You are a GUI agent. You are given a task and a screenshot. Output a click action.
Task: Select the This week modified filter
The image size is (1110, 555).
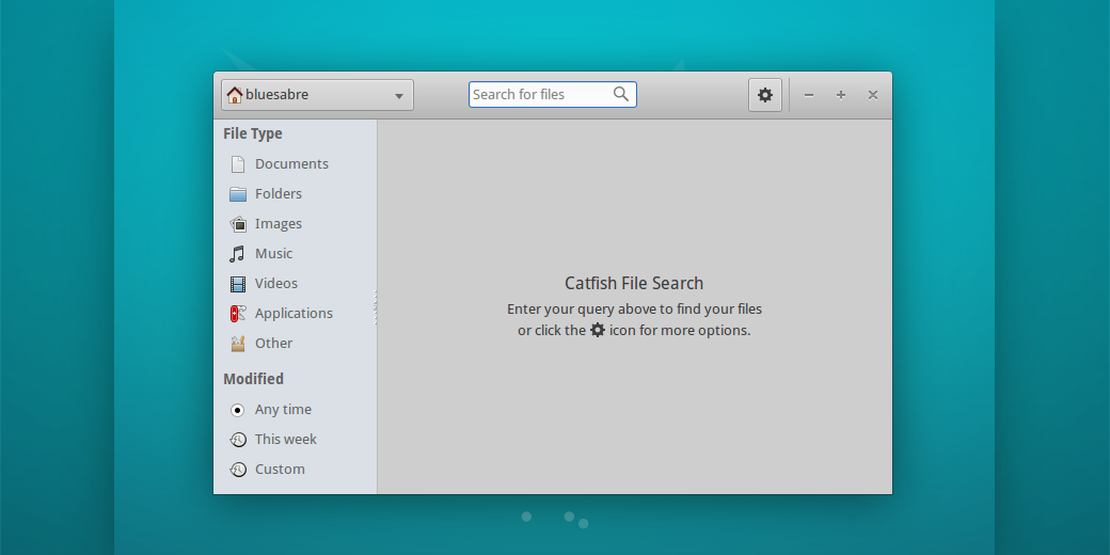point(285,440)
